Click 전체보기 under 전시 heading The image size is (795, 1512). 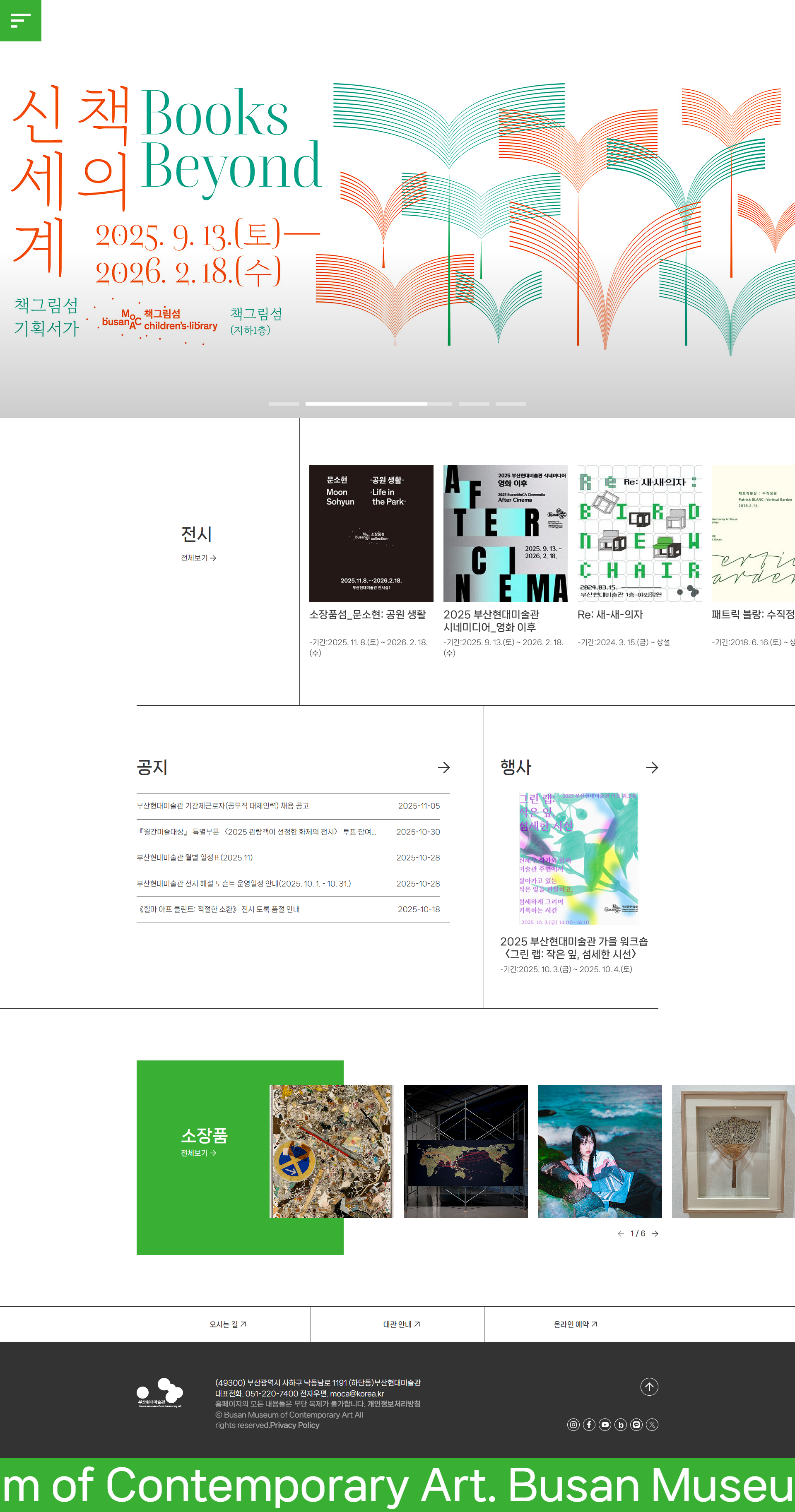click(x=198, y=558)
